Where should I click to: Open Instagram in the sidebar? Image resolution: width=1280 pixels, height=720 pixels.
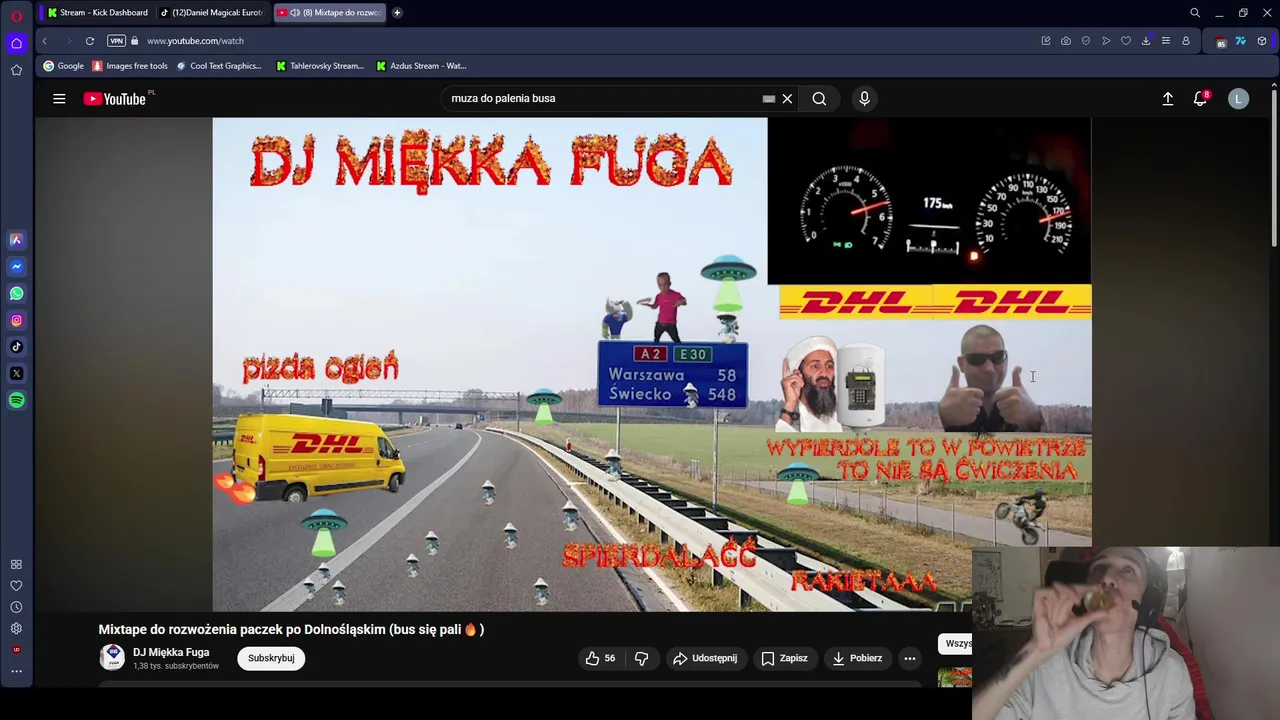[16, 320]
